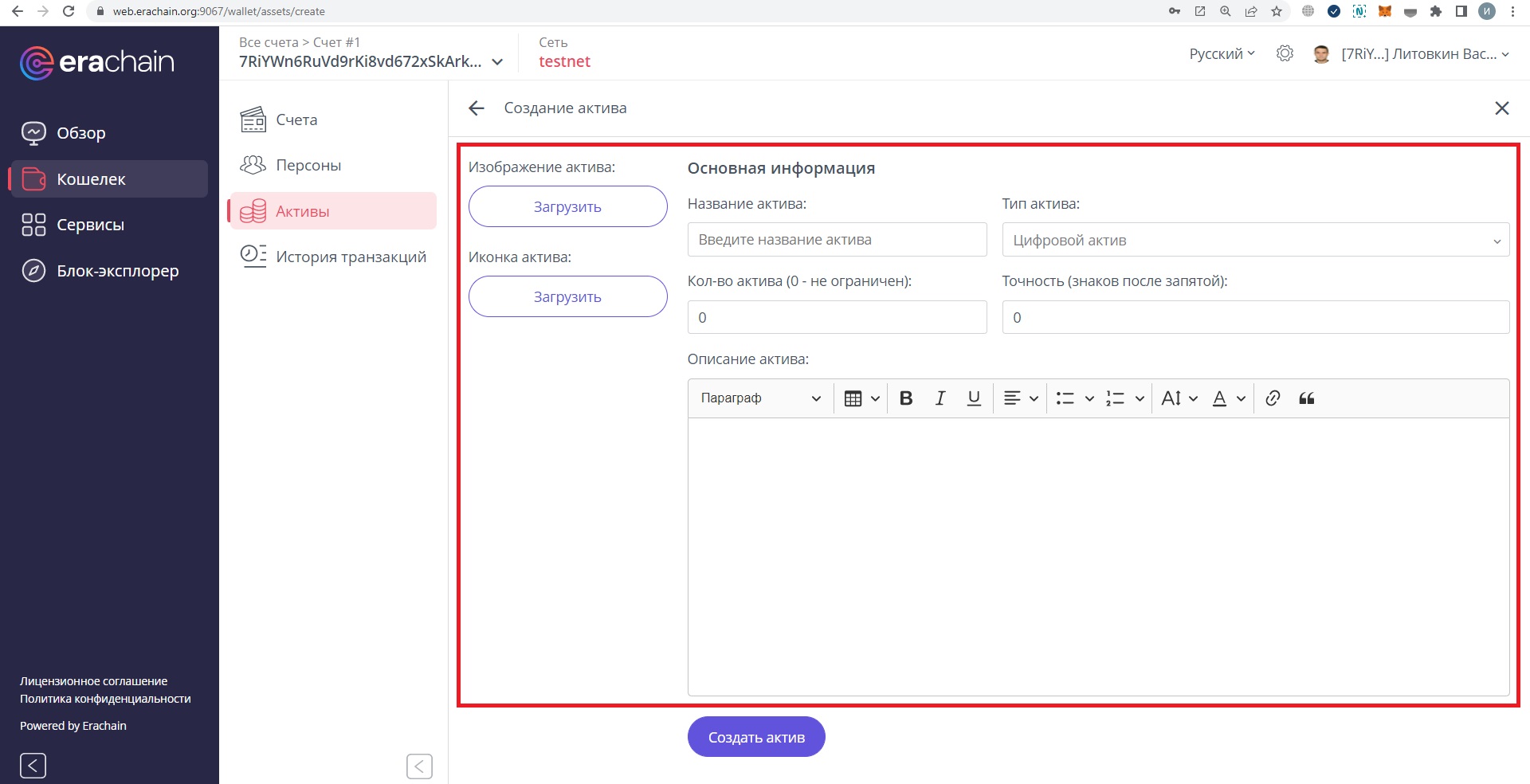Open the Тип актива dropdown

tap(1255, 240)
